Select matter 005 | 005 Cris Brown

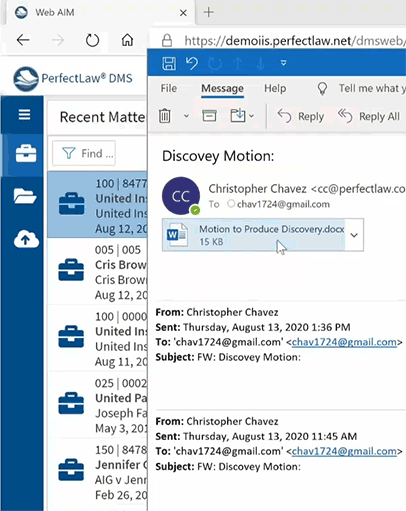[97, 271]
